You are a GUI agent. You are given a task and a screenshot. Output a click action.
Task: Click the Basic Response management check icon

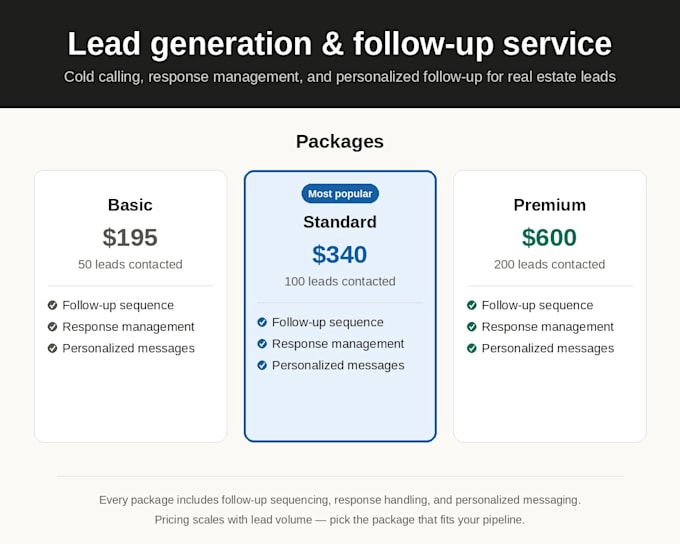tap(52, 327)
